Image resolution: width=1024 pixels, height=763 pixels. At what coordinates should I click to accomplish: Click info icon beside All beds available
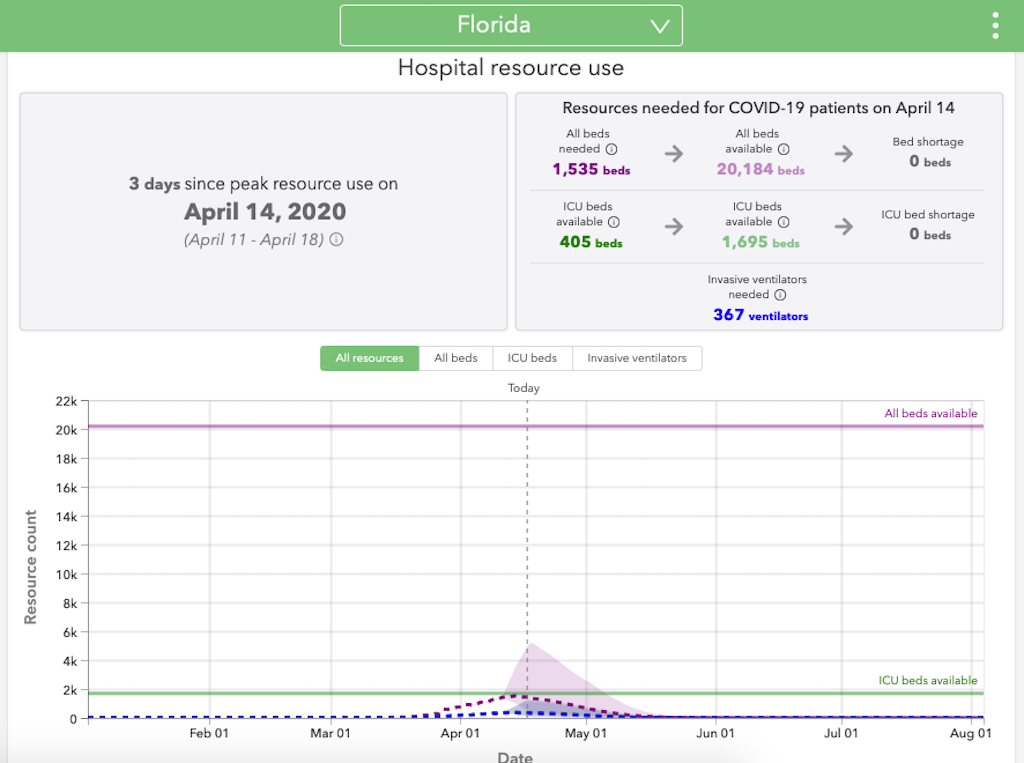pyautogui.click(x=784, y=149)
